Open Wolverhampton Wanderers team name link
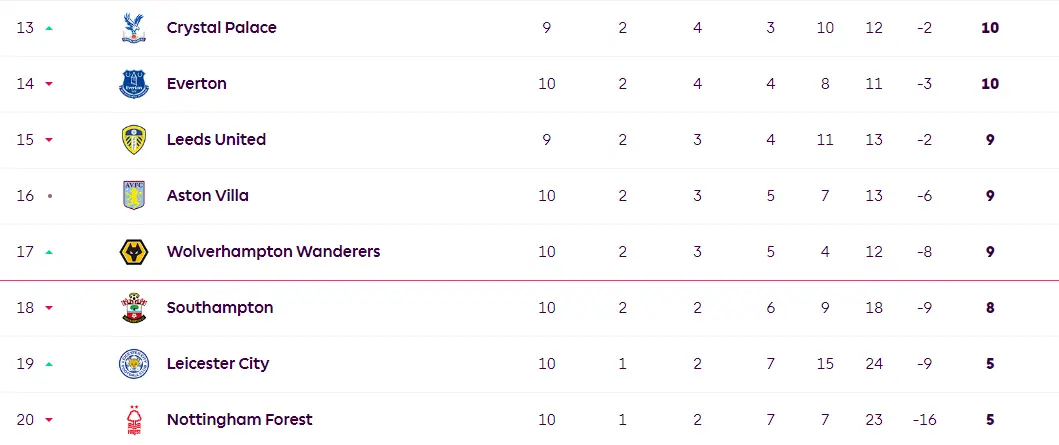This screenshot has height=445, width=1059. 273,252
